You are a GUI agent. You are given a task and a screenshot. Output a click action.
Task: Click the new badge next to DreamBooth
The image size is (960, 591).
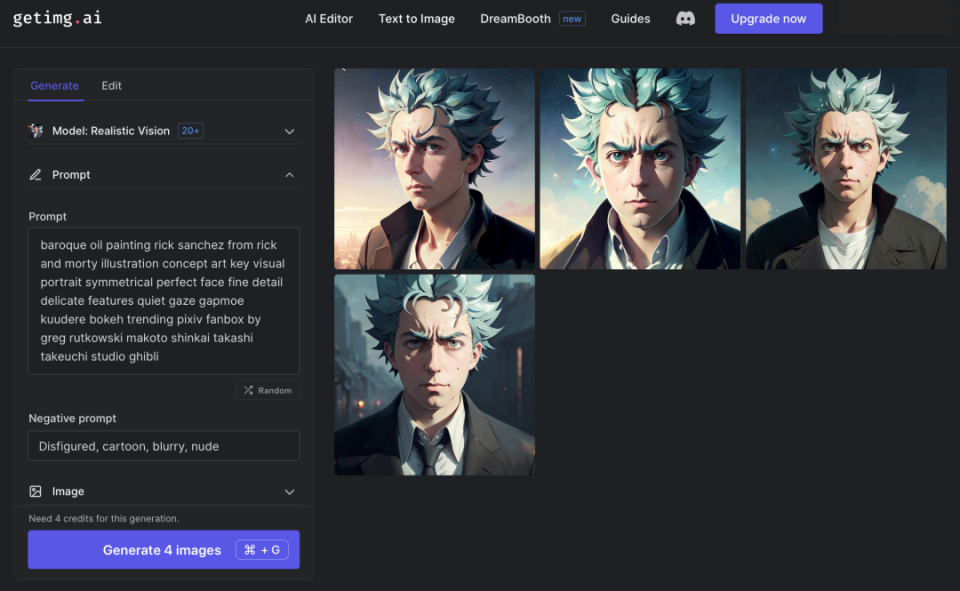[x=572, y=19]
